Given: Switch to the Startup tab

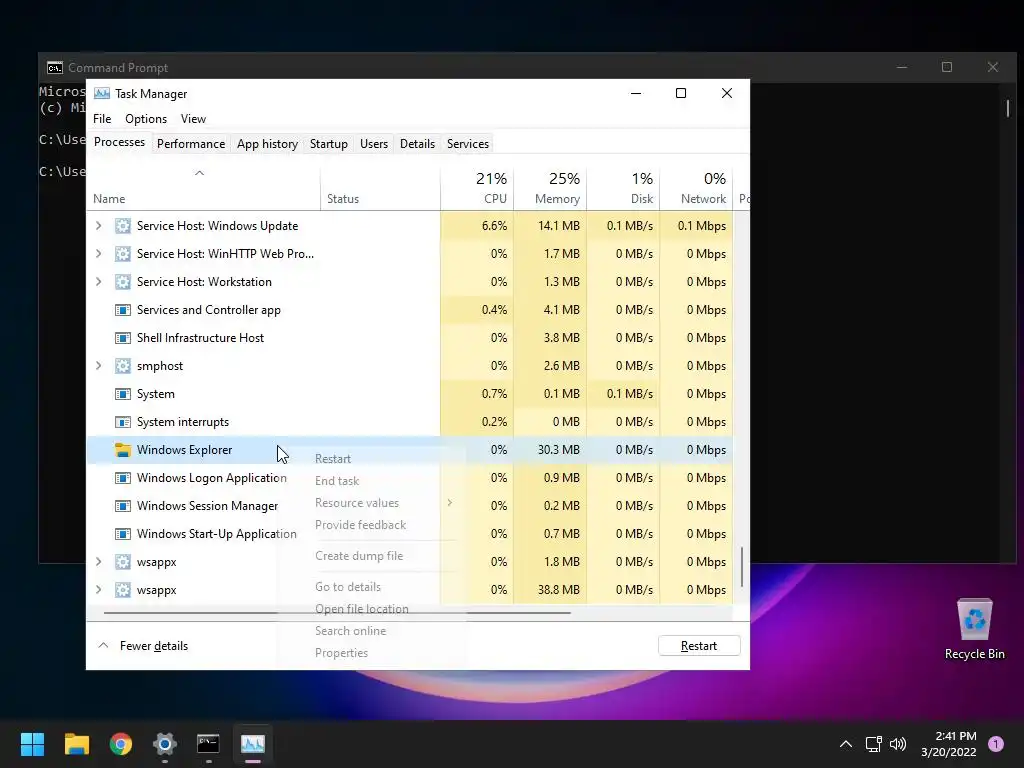Looking at the screenshot, I should [x=328, y=144].
